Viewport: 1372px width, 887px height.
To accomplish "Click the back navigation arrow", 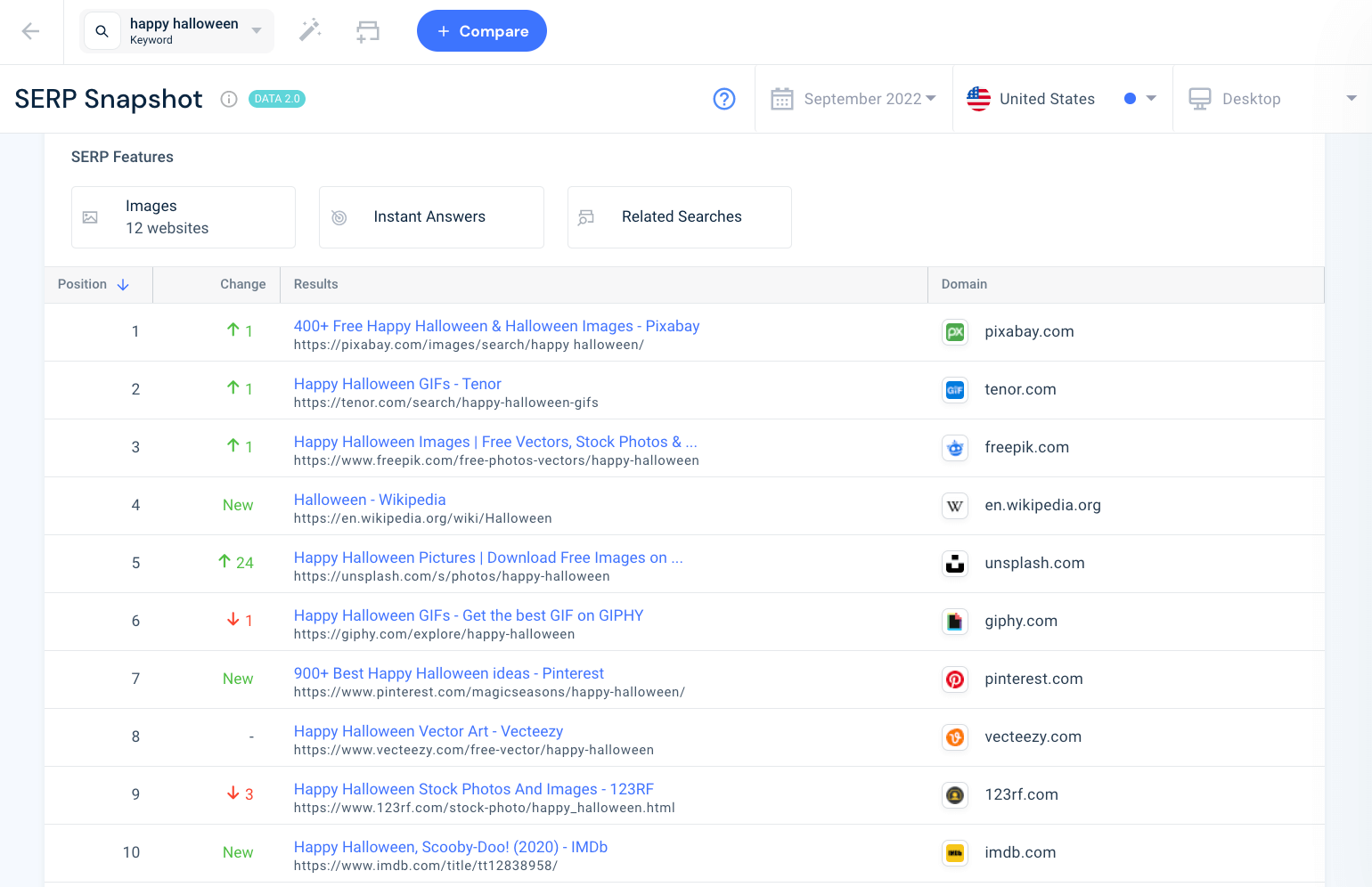I will tap(30, 30).
